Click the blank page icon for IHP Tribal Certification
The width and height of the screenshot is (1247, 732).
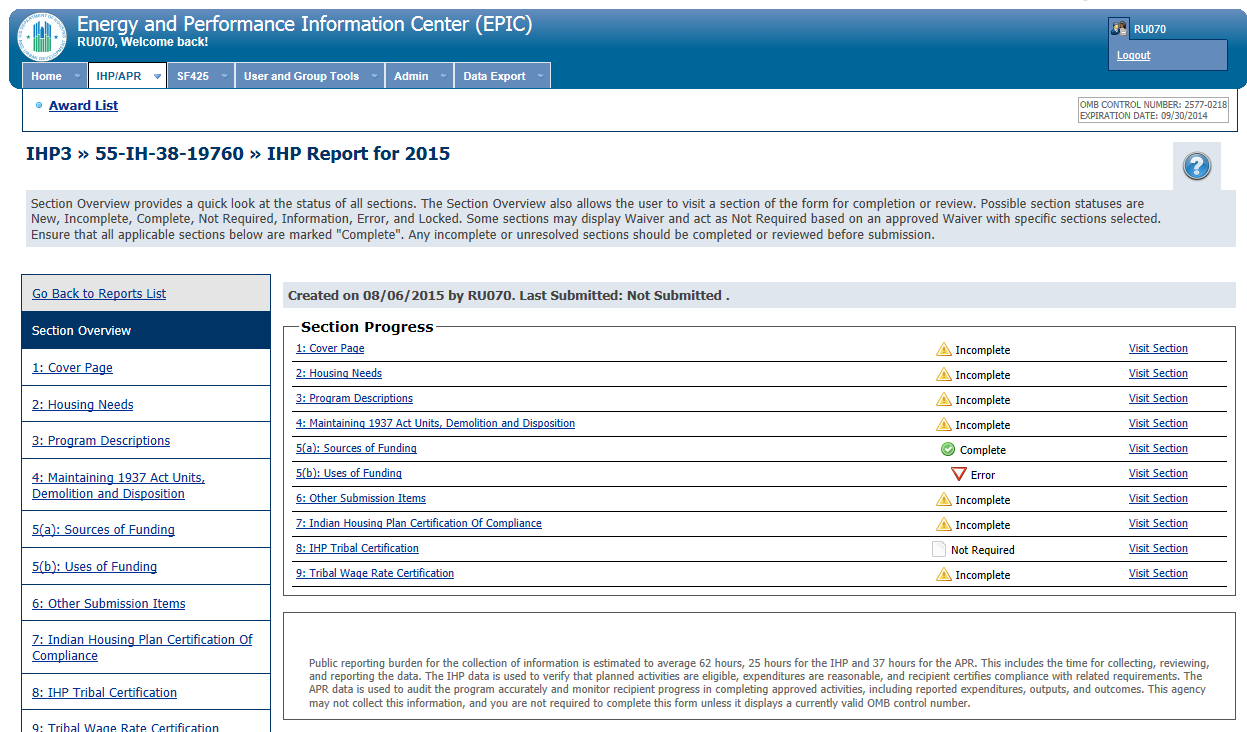938,549
